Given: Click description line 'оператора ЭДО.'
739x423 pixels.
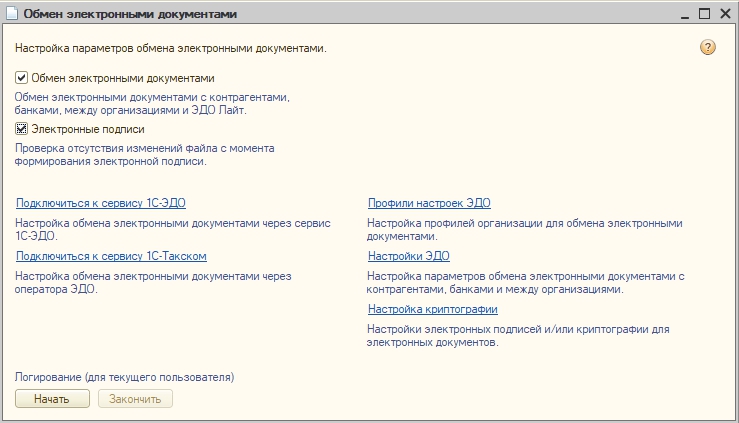Looking at the screenshot, I should [56, 289].
